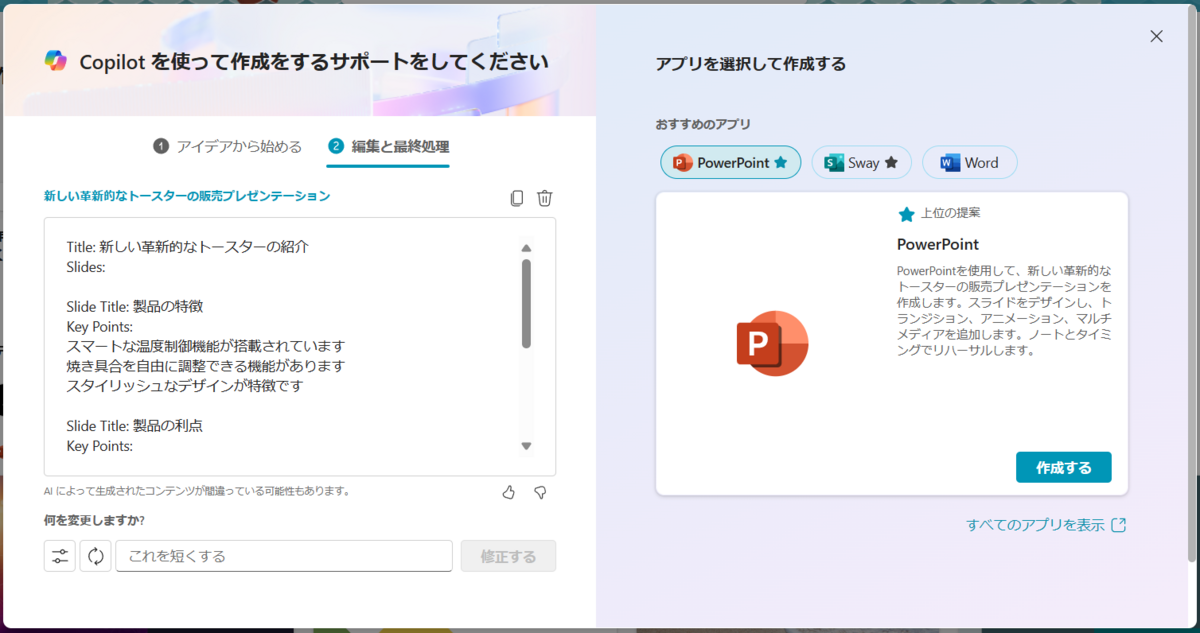Viewport: 1200px width, 633px height.
Task: Click the AI content disclaimer text
Action: (197, 491)
